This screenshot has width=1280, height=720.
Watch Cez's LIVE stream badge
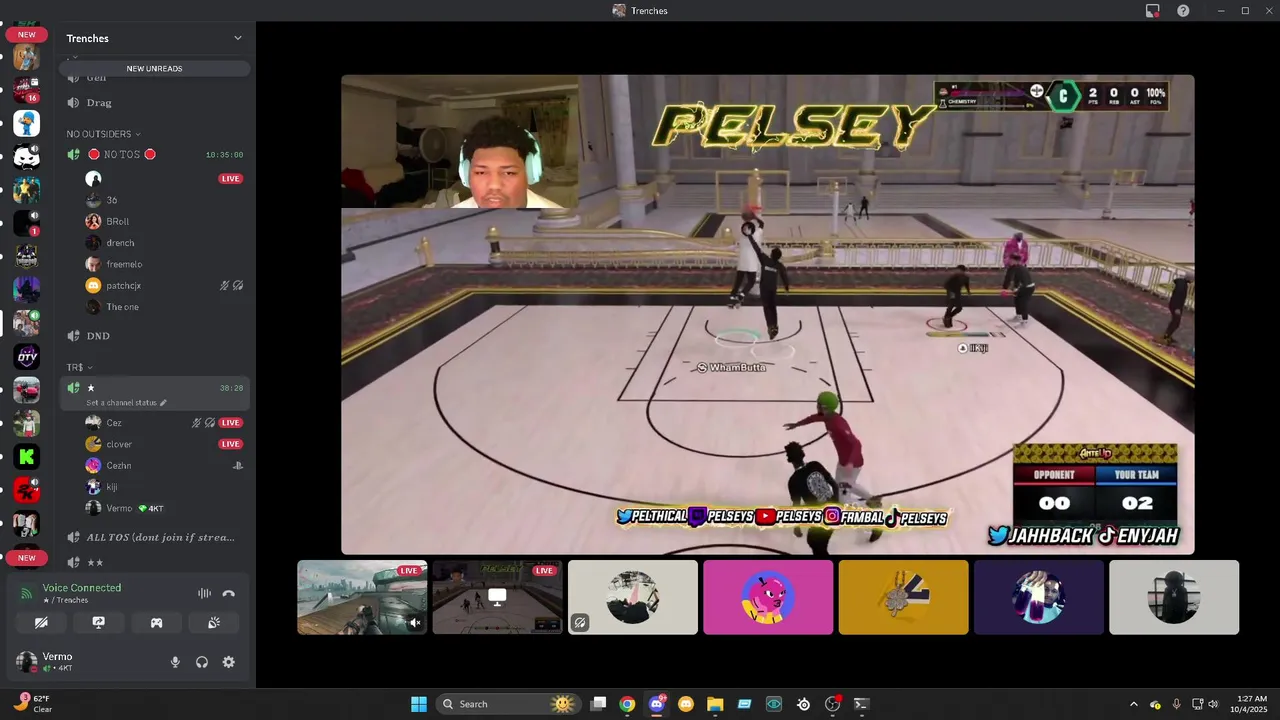(x=231, y=423)
